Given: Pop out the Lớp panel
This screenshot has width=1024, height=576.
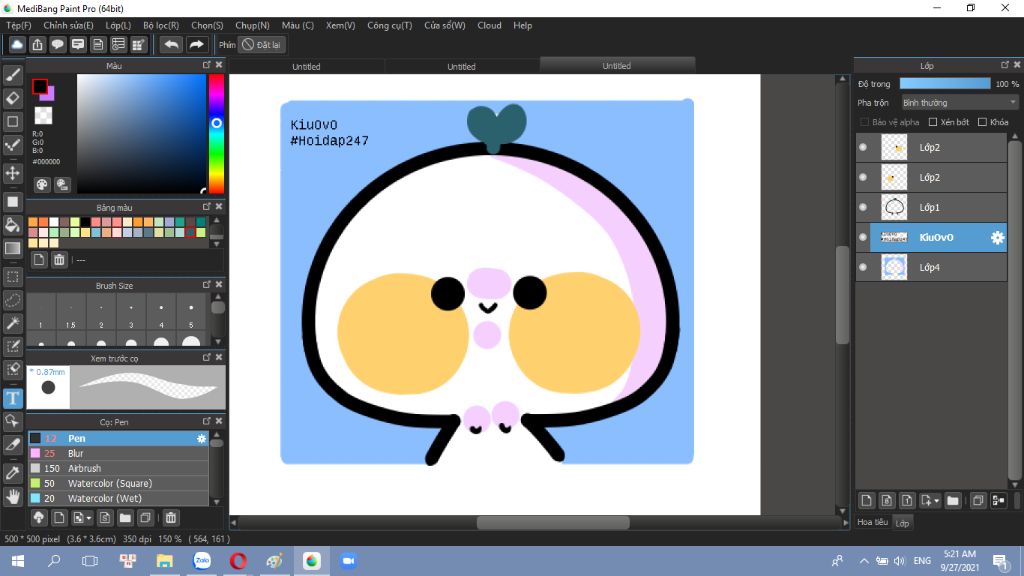Looking at the screenshot, I should [x=1005, y=65].
